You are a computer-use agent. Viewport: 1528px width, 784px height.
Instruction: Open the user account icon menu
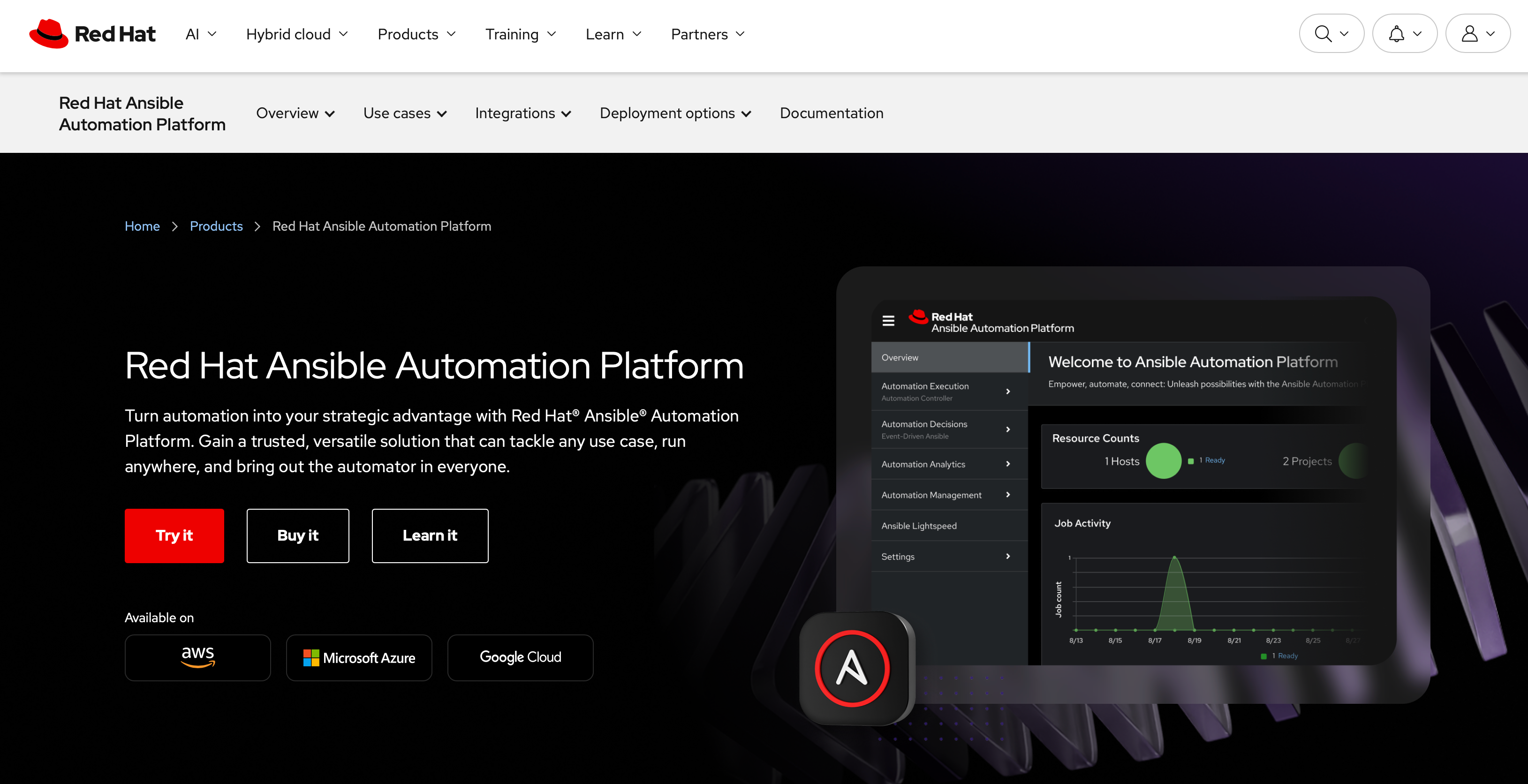coord(1477,34)
